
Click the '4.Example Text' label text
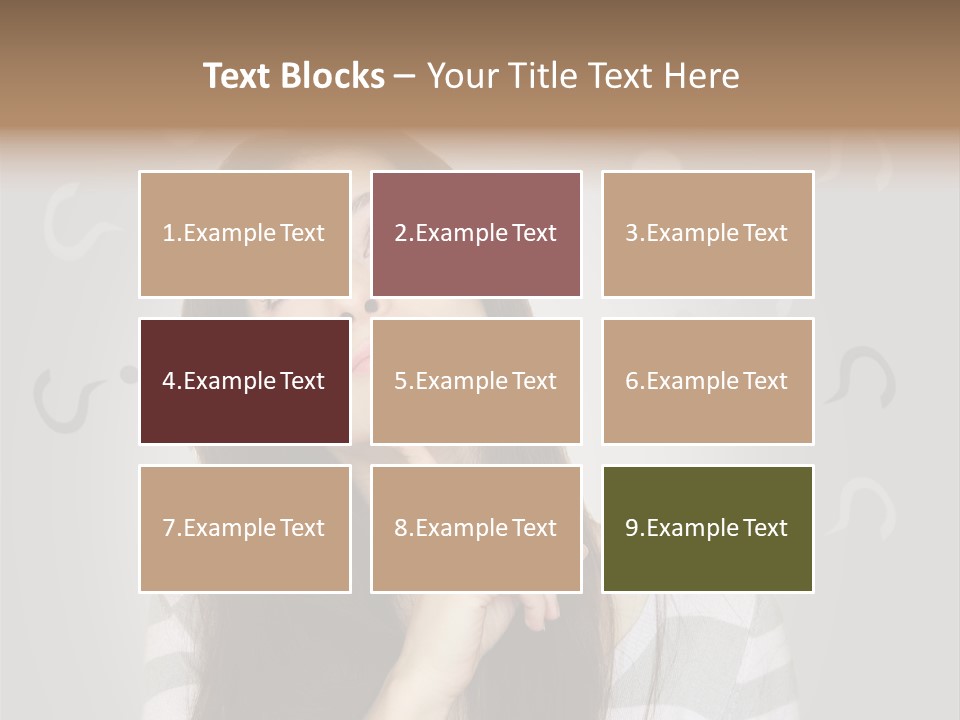pyautogui.click(x=244, y=381)
